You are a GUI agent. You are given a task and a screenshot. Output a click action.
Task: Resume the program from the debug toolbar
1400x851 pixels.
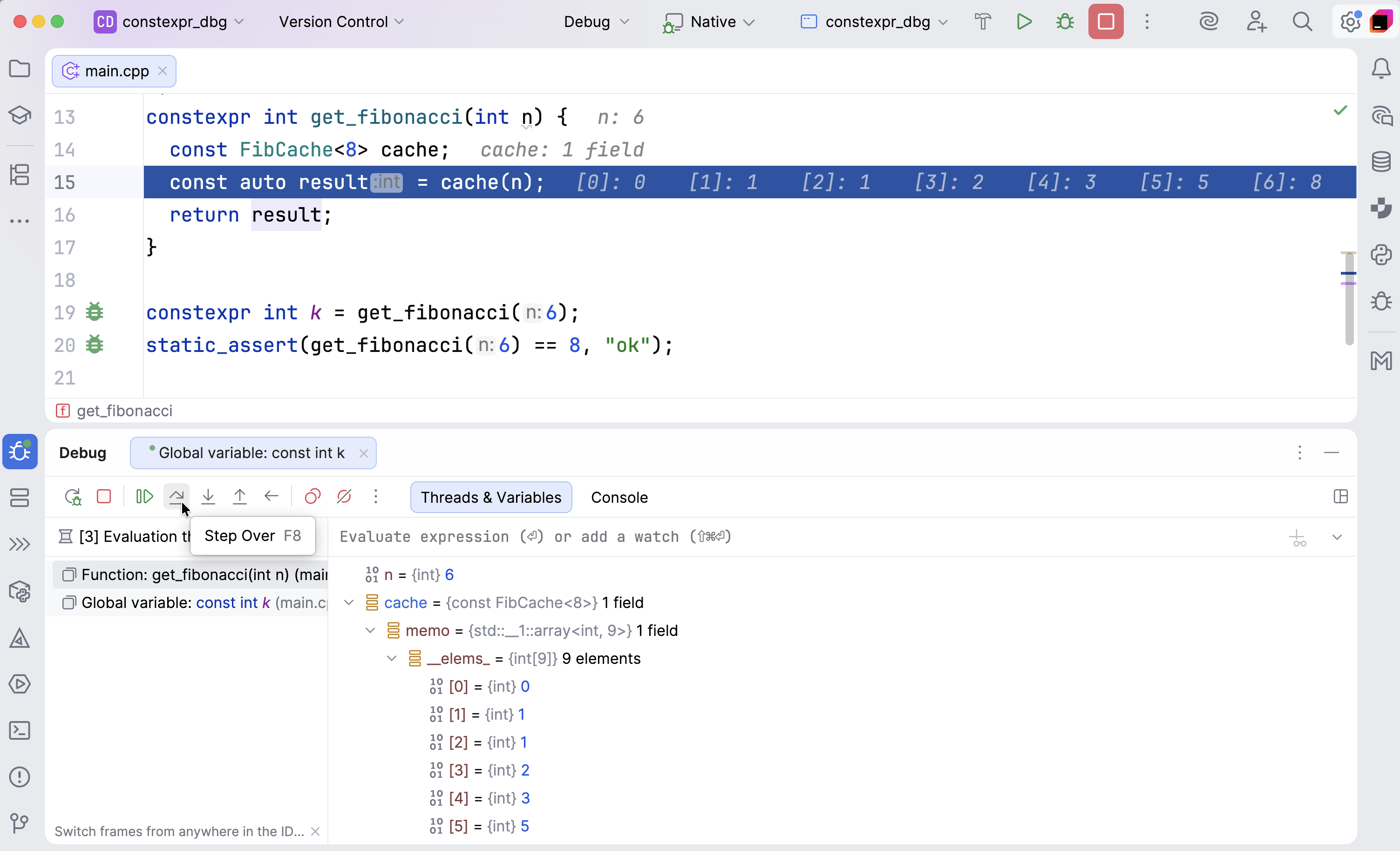144,497
